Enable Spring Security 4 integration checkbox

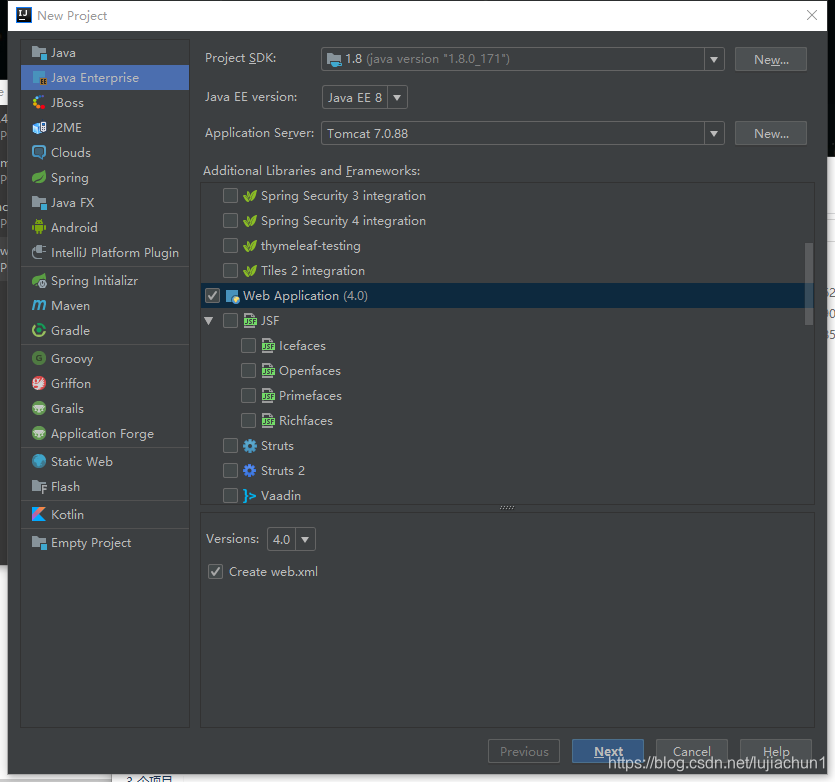click(230, 221)
